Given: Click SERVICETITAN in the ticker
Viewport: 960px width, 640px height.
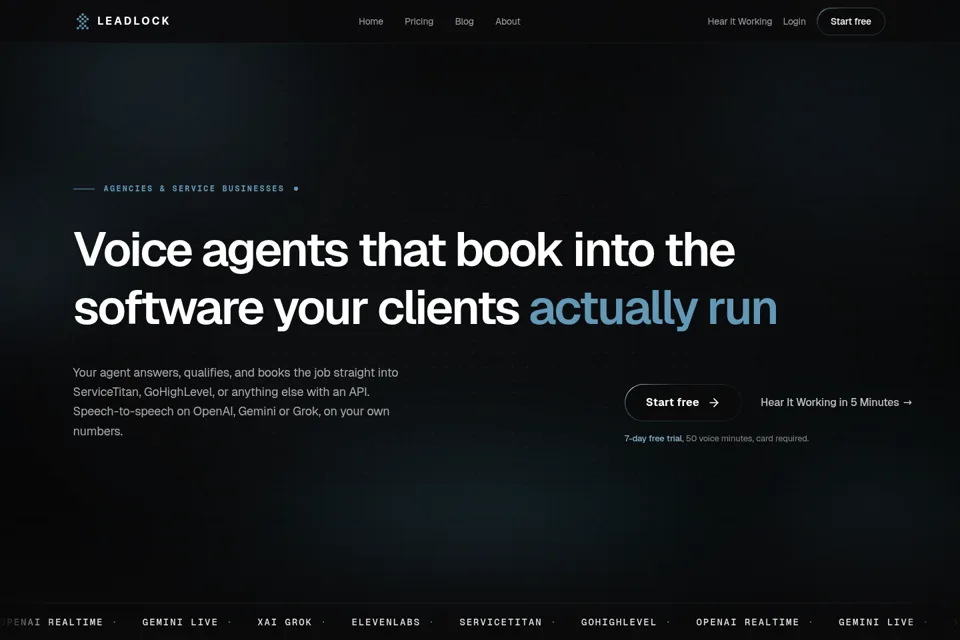Looking at the screenshot, I should (x=501, y=622).
